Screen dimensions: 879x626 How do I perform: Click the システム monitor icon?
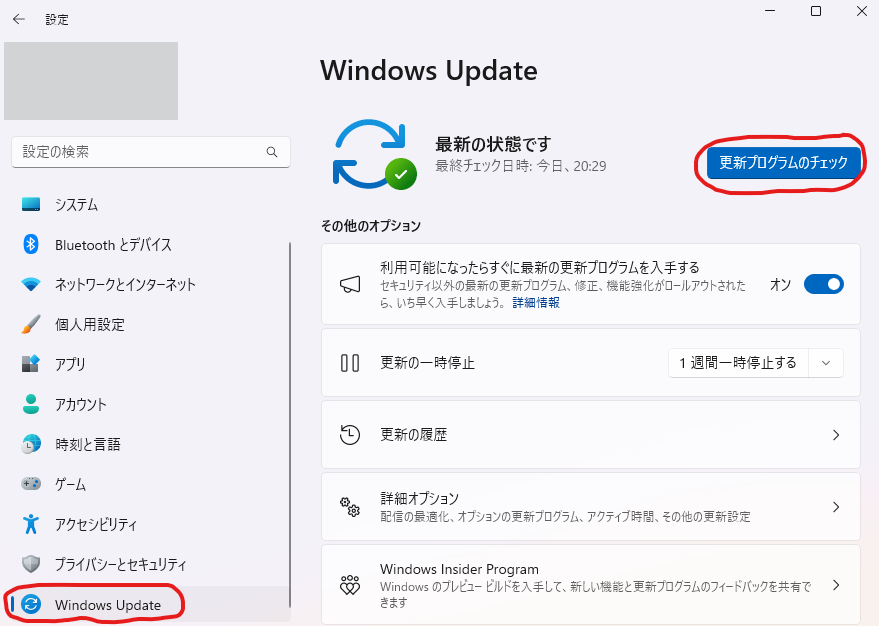(31, 204)
